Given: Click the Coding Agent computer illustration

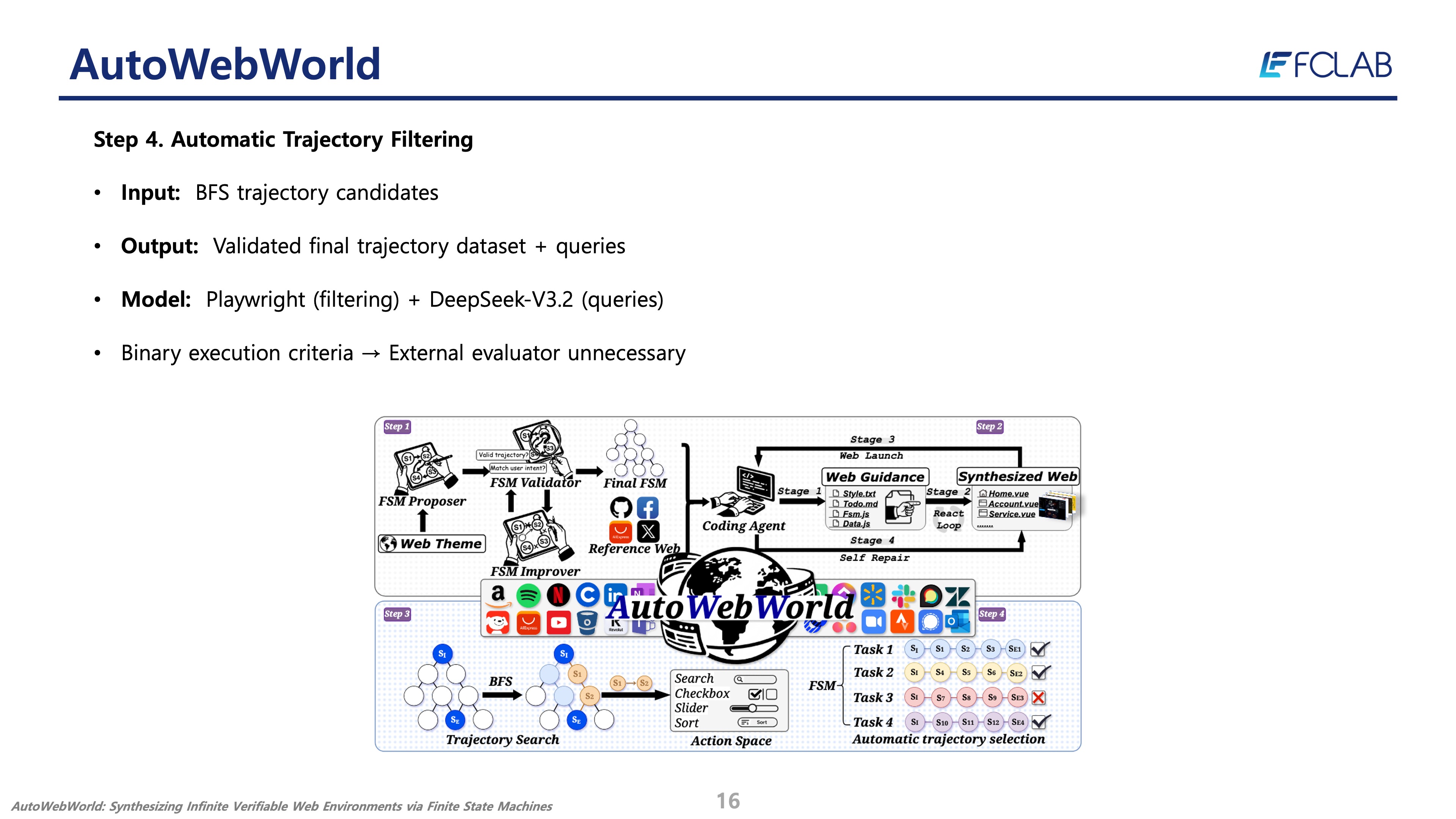Looking at the screenshot, I should 743,491.
